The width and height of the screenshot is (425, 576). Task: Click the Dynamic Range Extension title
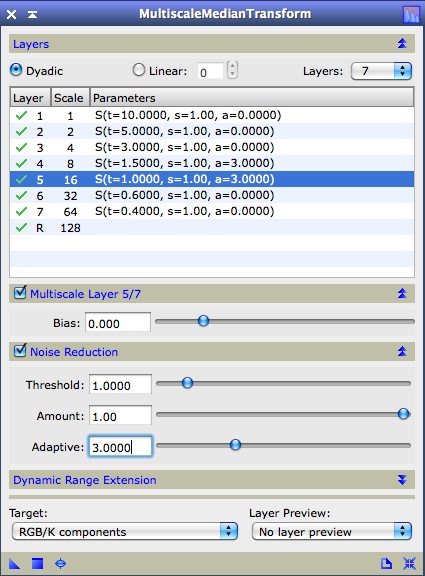tap(85, 480)
